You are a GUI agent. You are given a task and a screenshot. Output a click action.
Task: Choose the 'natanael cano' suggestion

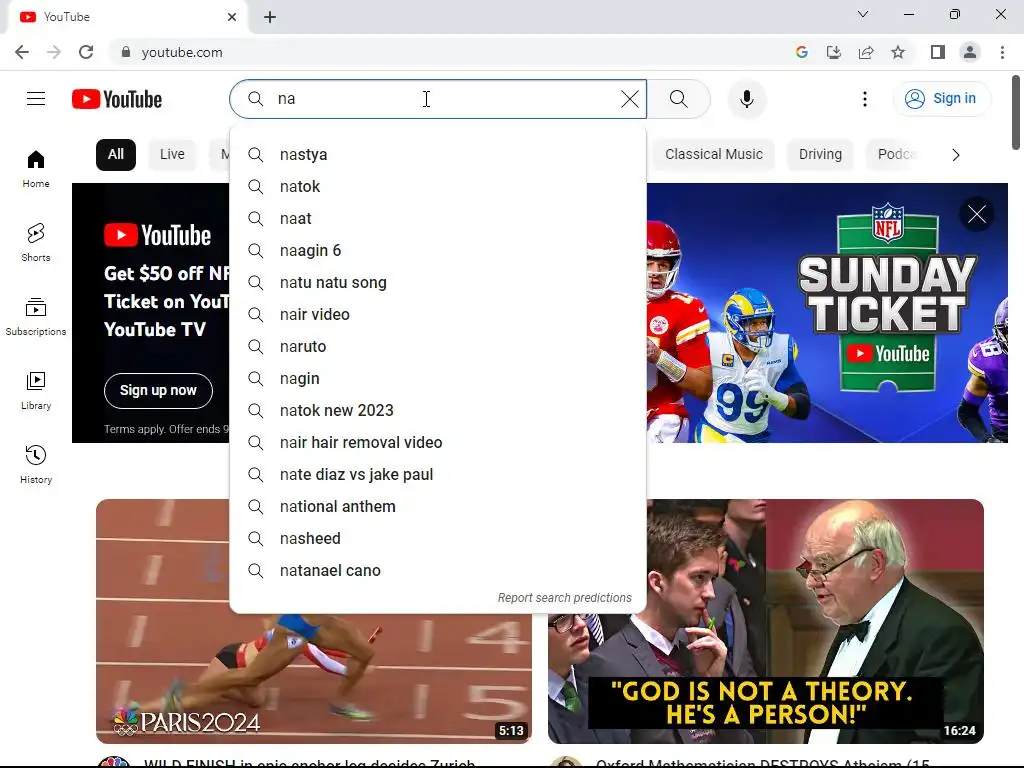(x=438, y=571)
